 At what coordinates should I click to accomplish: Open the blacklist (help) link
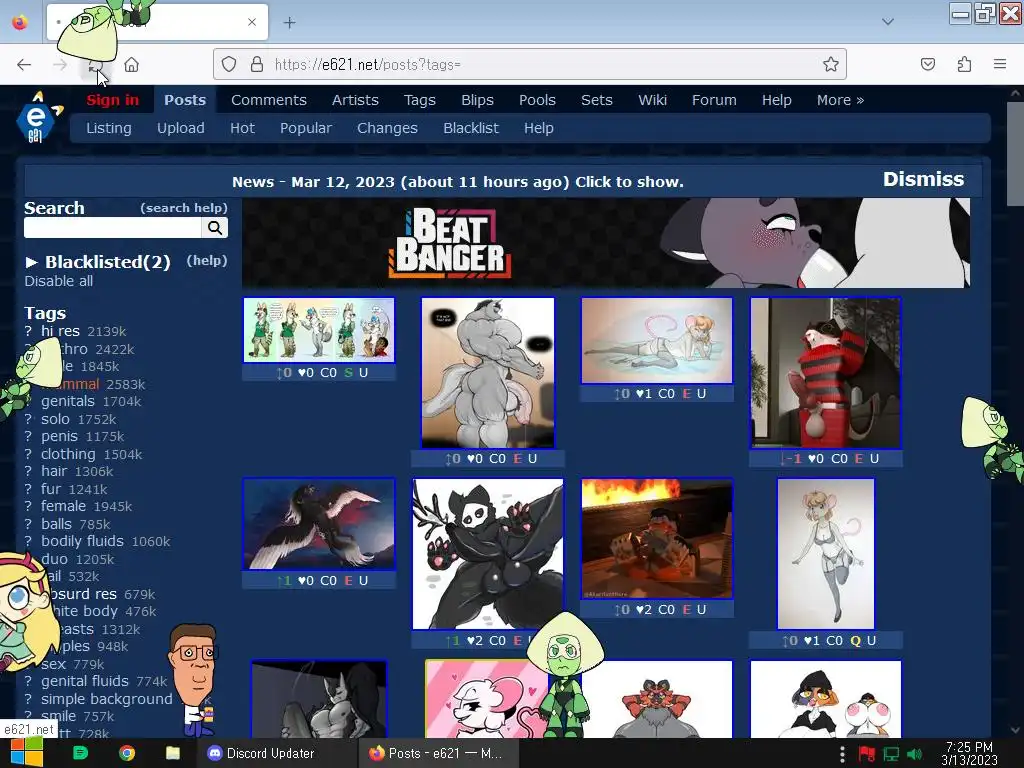click(206, 261)
